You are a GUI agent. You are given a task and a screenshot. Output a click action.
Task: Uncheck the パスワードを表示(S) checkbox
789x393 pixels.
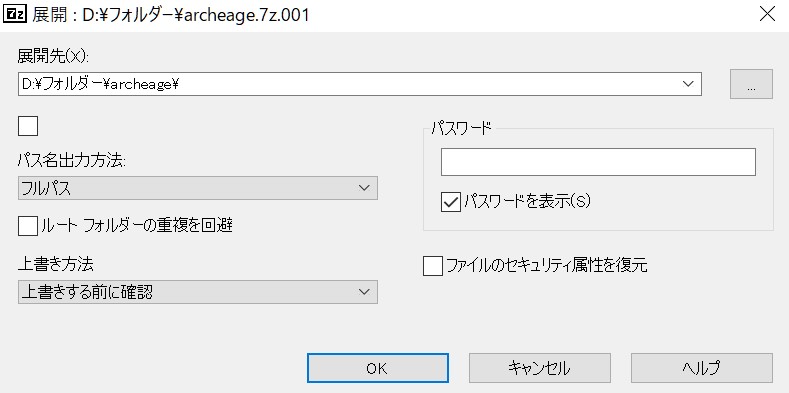click(x=451, y=202)
